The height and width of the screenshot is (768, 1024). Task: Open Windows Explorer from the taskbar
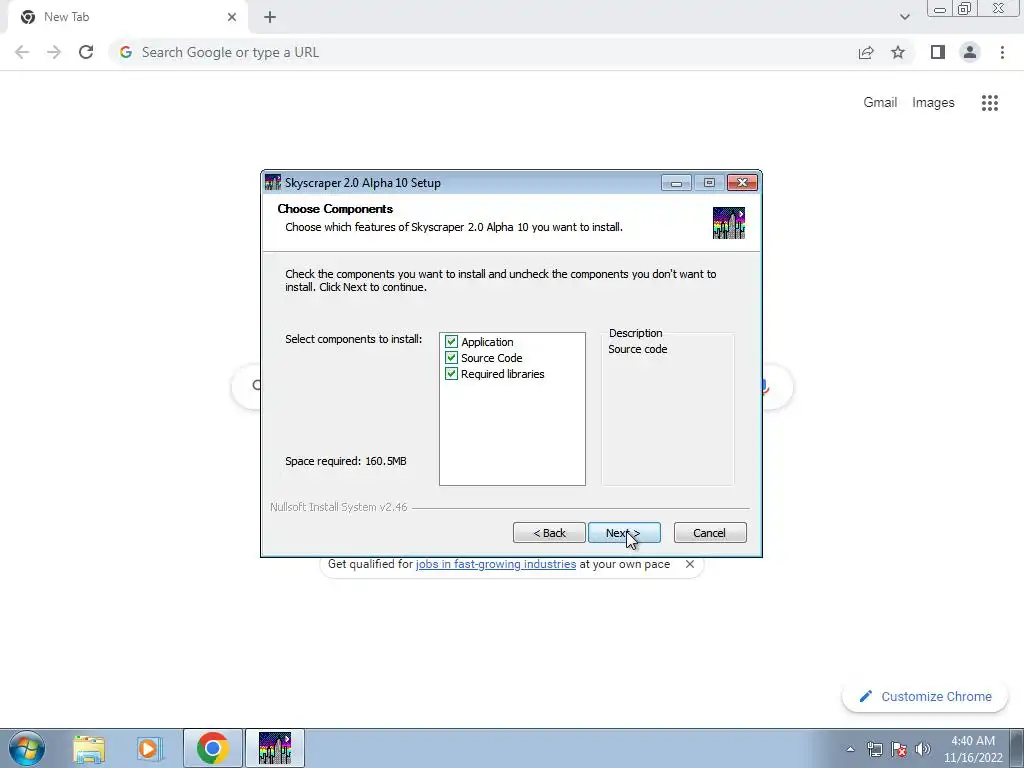click(89, 748)
